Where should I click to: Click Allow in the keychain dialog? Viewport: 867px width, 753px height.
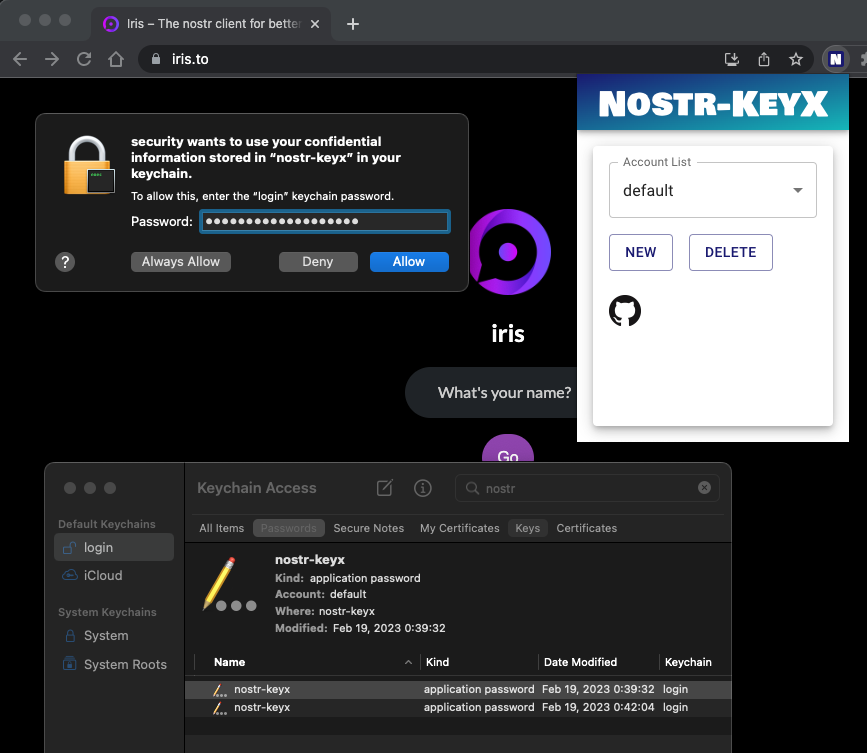tap(409, 262)
